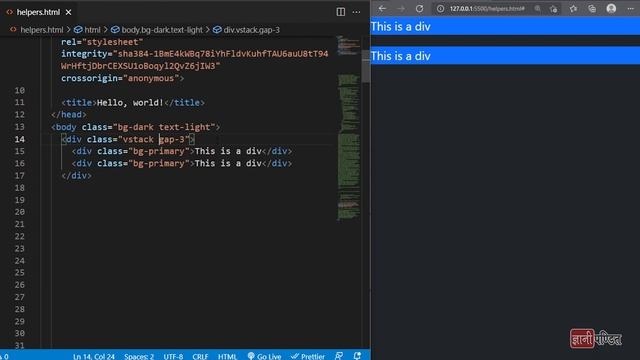Click first blue 'This is a div' in browser
Viewport: 640px width, 360px height.
click(400, 27)
